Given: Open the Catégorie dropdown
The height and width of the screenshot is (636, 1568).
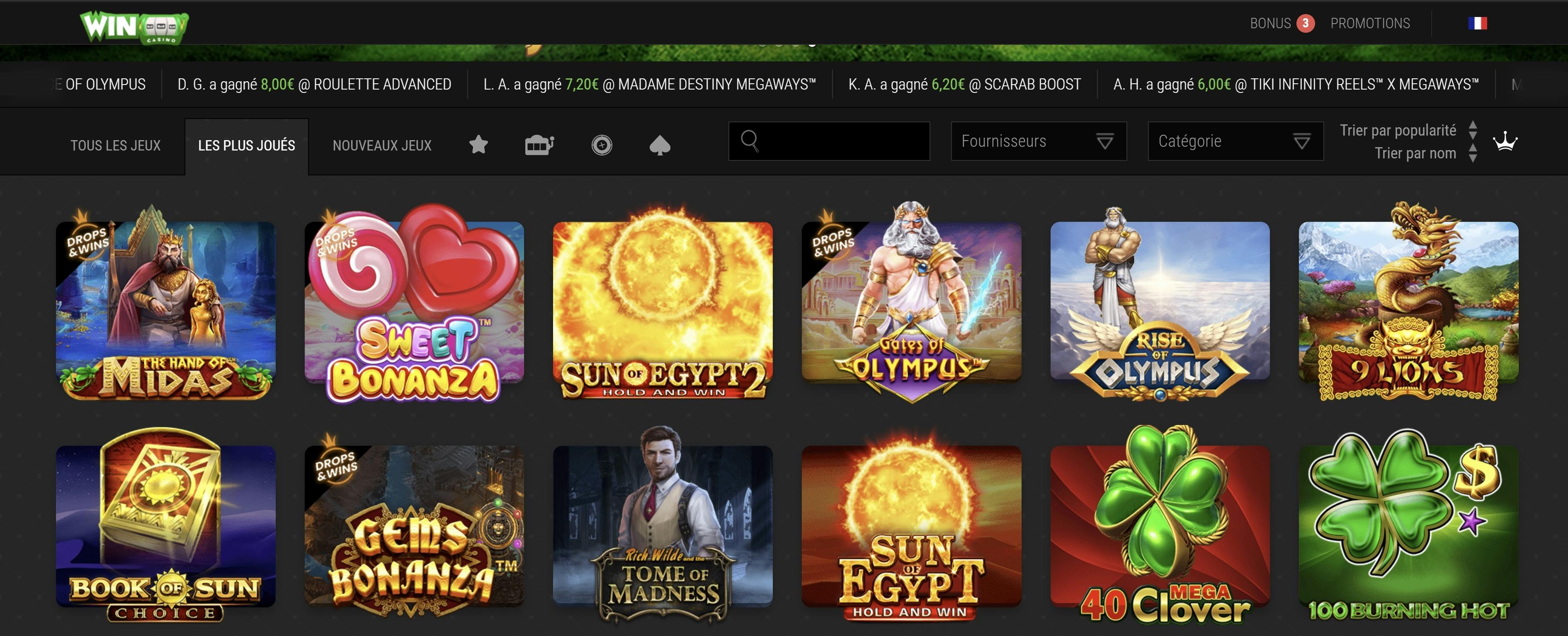Looking at the screenshot, I should click(x=1235, y=141).
